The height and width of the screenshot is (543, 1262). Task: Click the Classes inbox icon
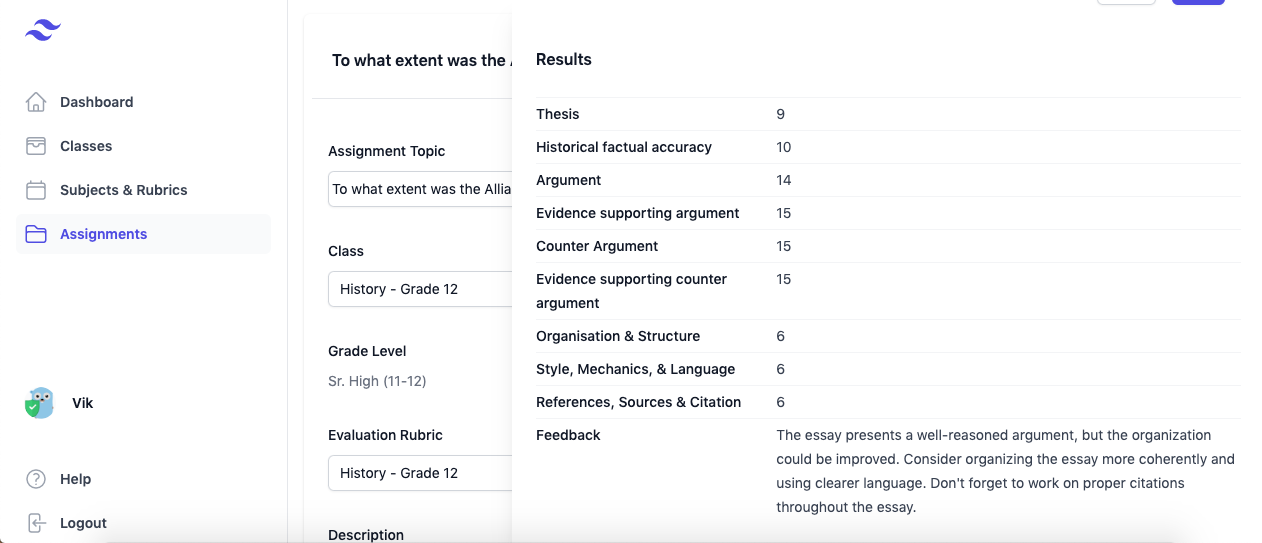(x=36, y=146)
